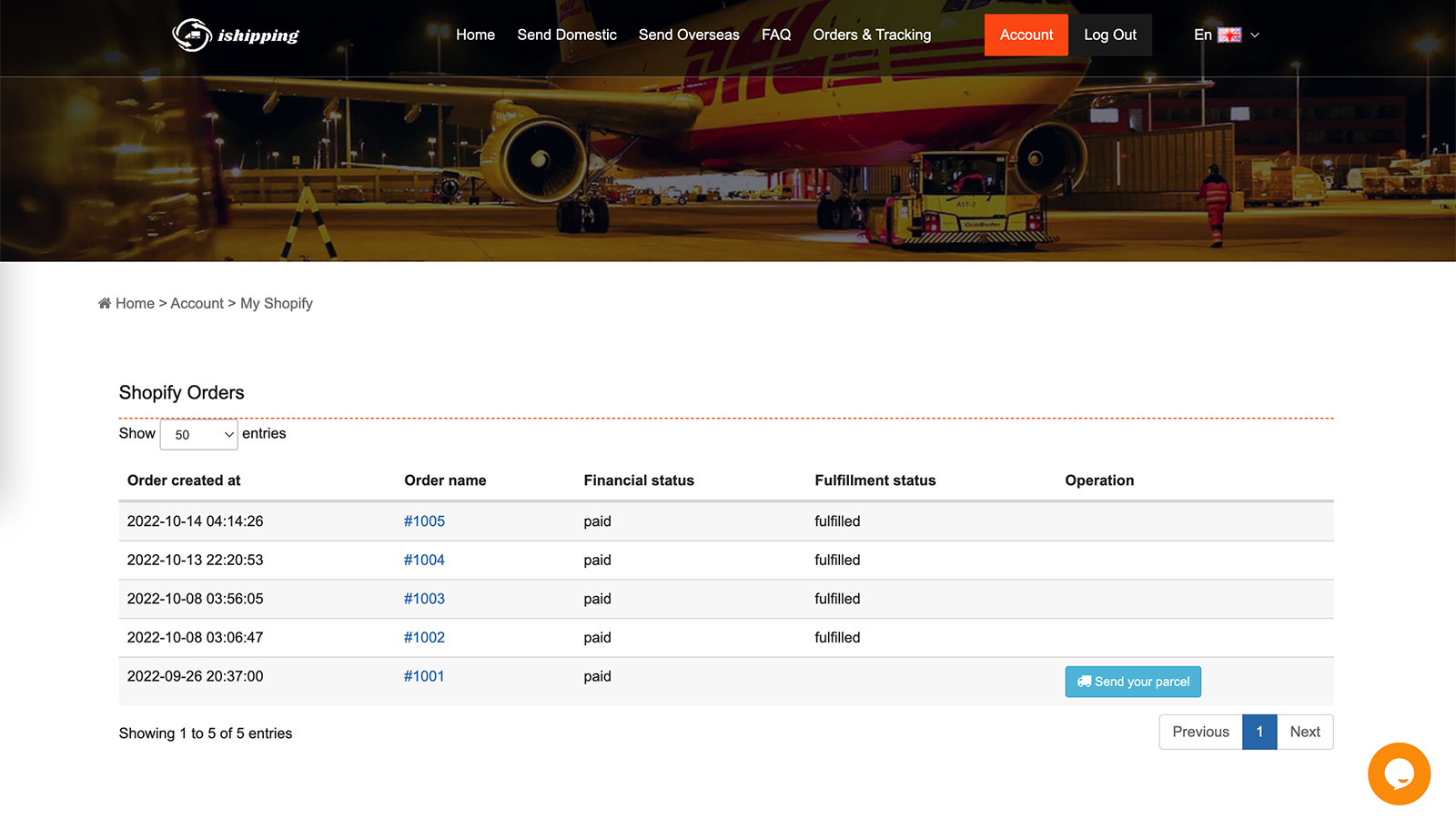The width and height of the screenshot is (1456, 819).
Task: Switch to Orders & Tracking
Action: click(872, 35)
